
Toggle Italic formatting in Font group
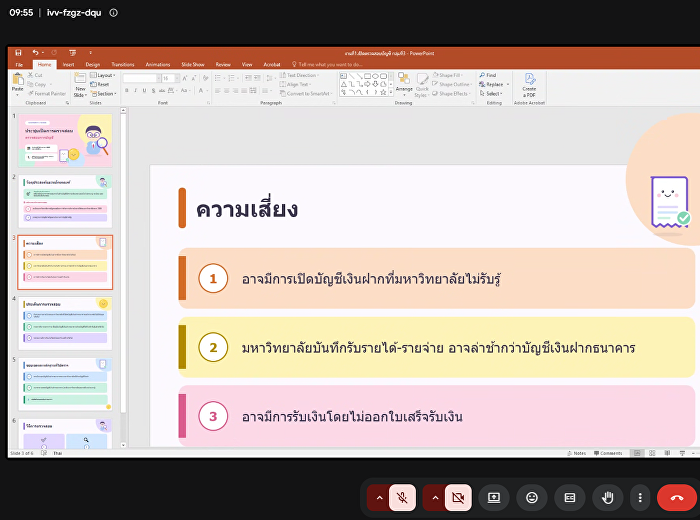(135, 91)
